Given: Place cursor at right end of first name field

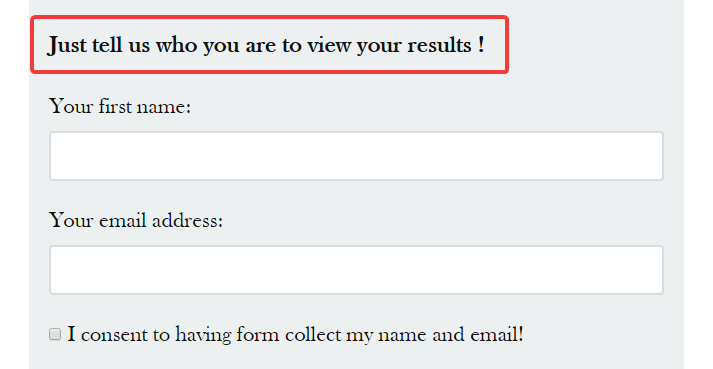Looking at the screenshot, I should pos(655,156).
